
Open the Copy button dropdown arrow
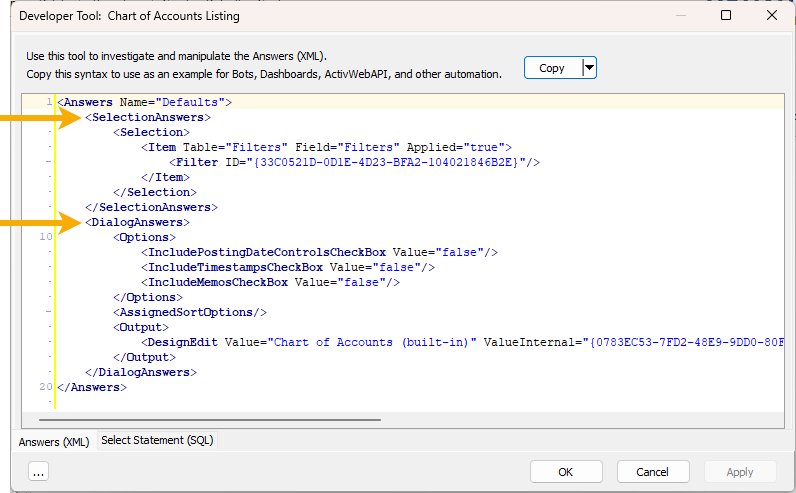[x=589, y=68]
